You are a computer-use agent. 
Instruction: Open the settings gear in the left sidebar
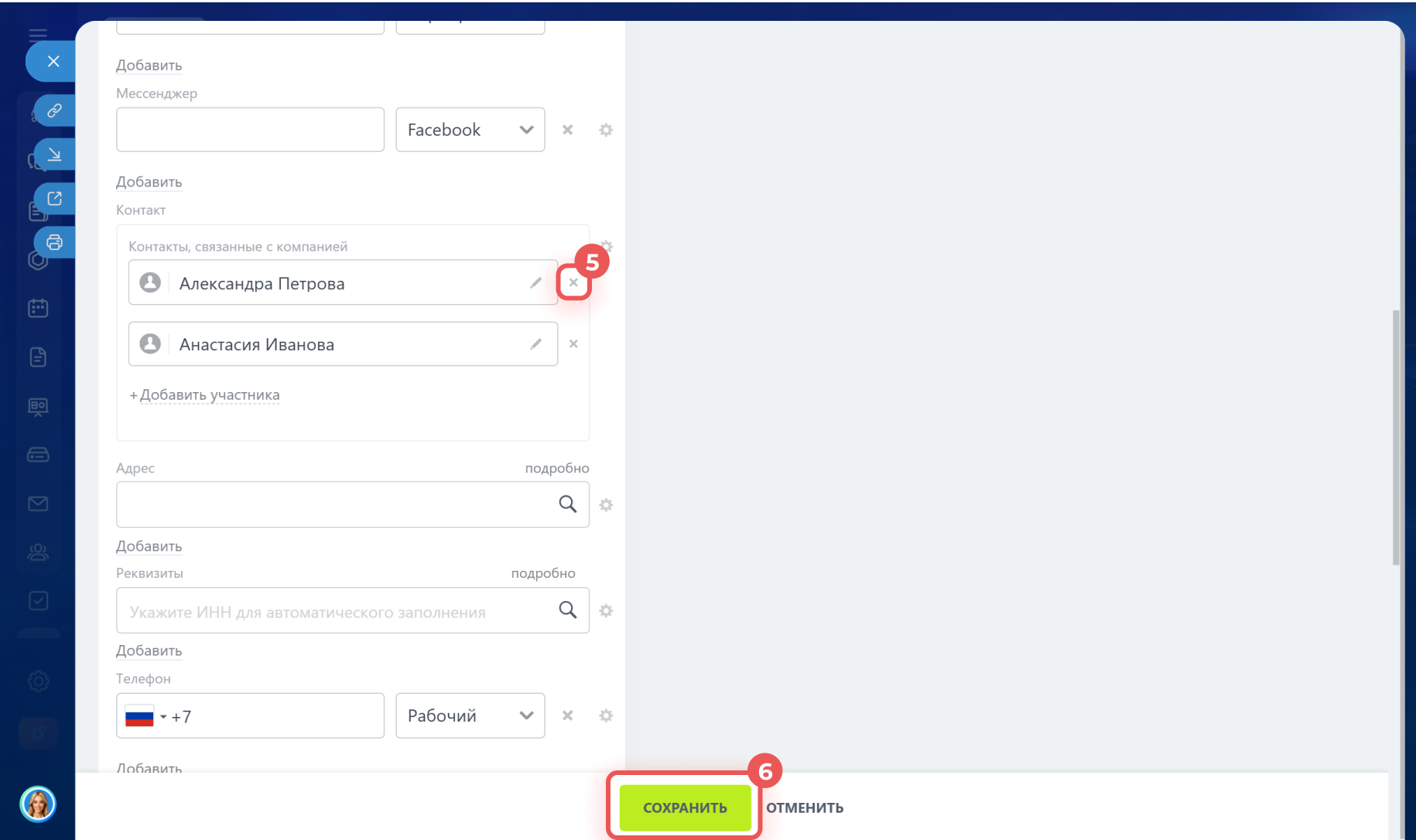coord(38,681)
